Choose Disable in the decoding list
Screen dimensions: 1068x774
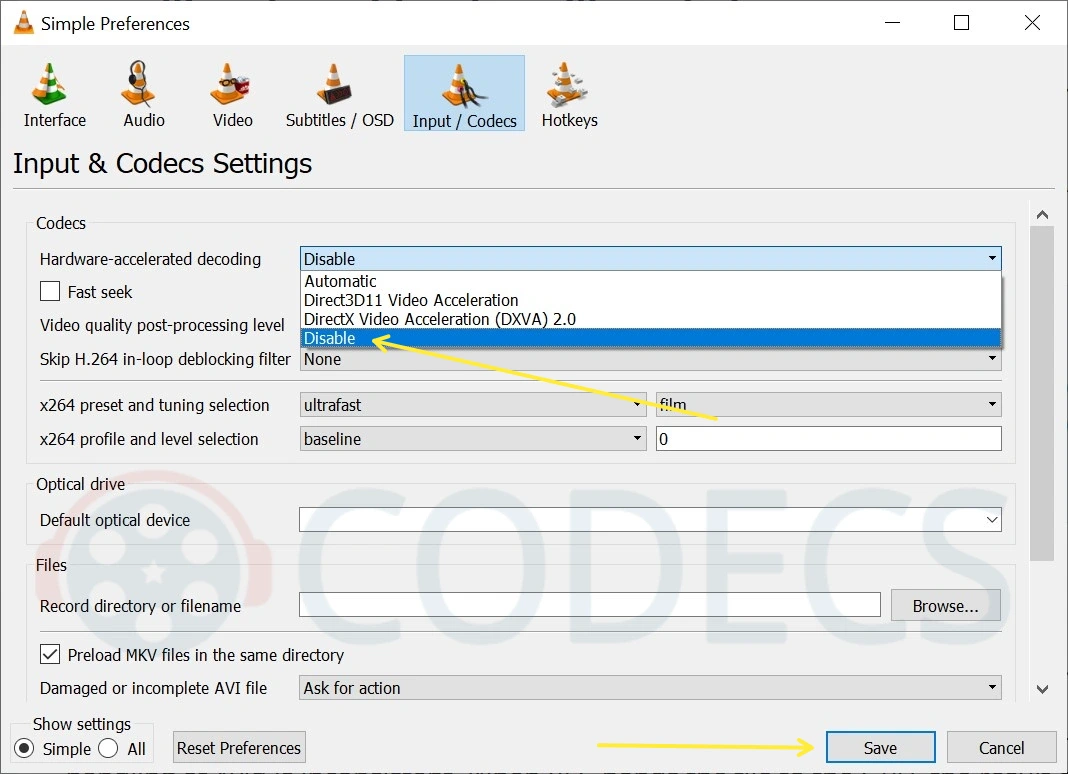(x=650, y=338)
